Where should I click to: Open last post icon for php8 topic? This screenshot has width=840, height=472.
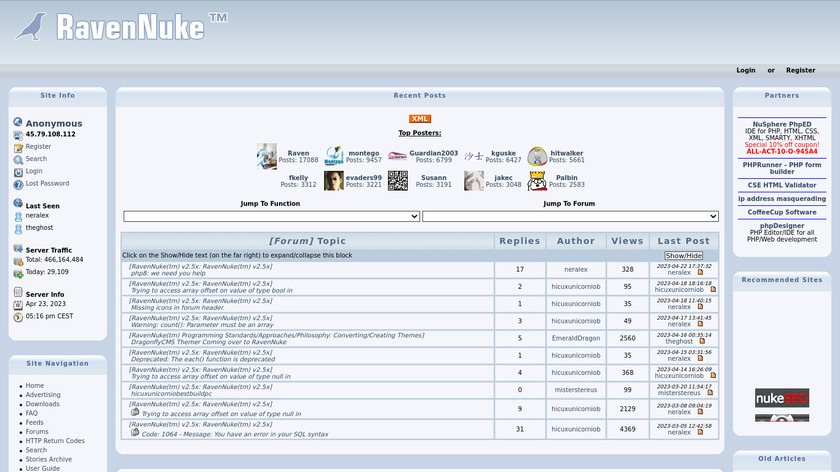700,273
